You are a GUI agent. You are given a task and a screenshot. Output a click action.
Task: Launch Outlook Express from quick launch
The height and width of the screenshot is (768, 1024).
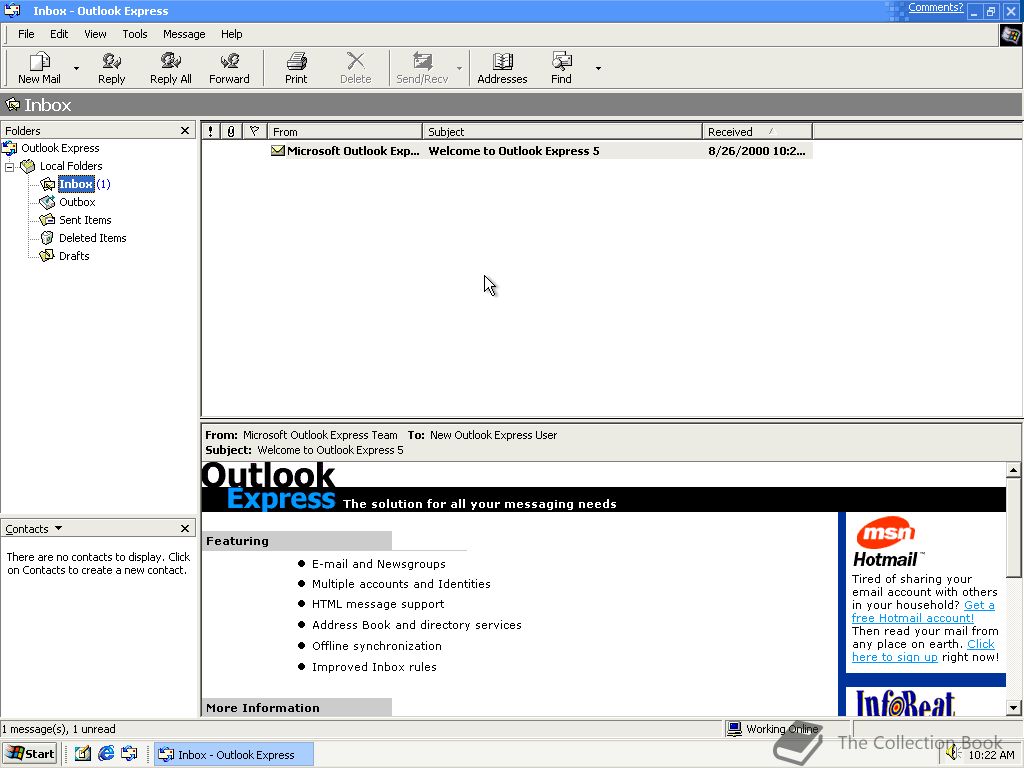pyautogui.click(x=129, y=754)
